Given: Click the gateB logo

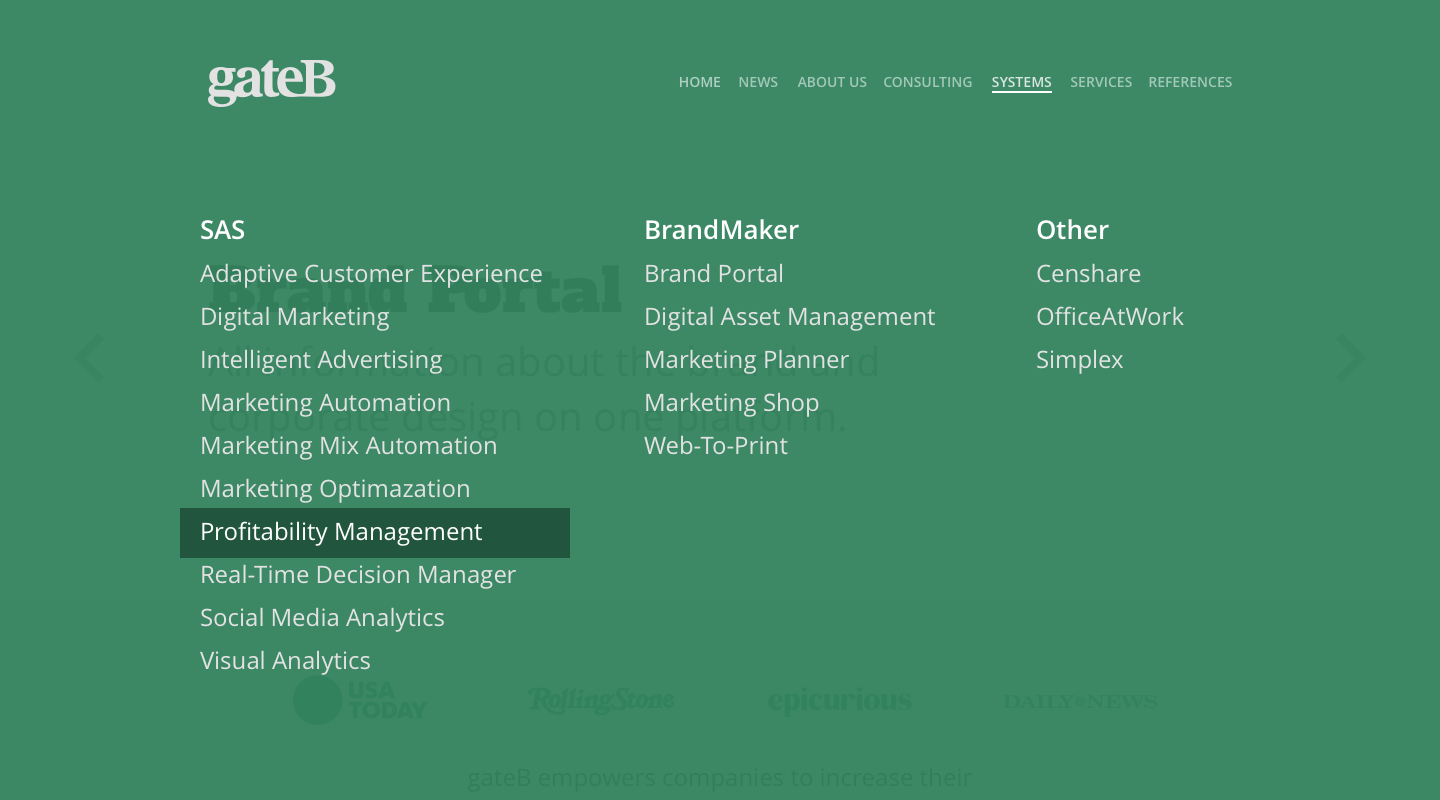Looking at the screenshot, I should tap(271, 81).
